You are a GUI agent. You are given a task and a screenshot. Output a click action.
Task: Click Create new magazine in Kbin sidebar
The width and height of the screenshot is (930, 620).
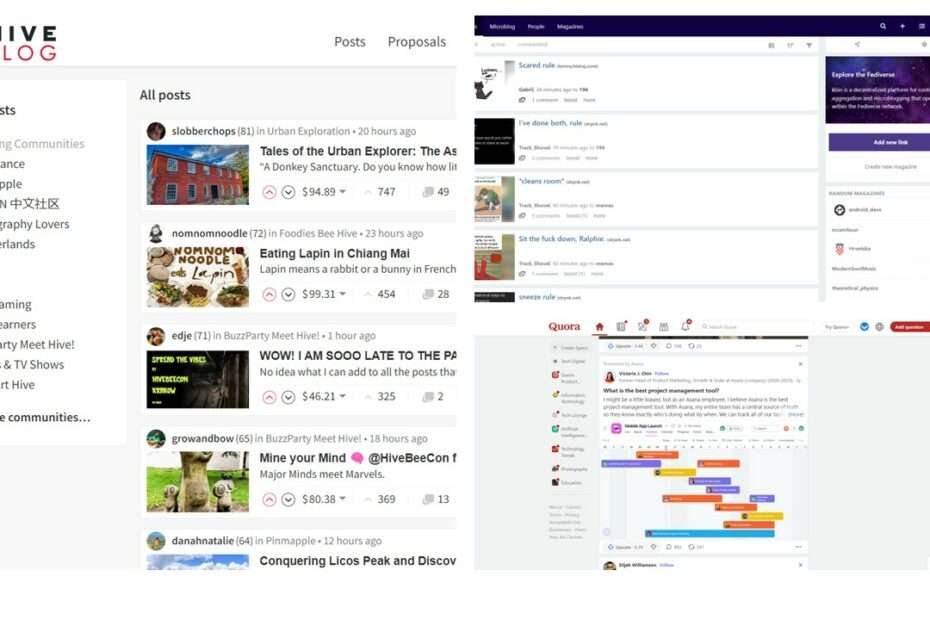(890, 167)
